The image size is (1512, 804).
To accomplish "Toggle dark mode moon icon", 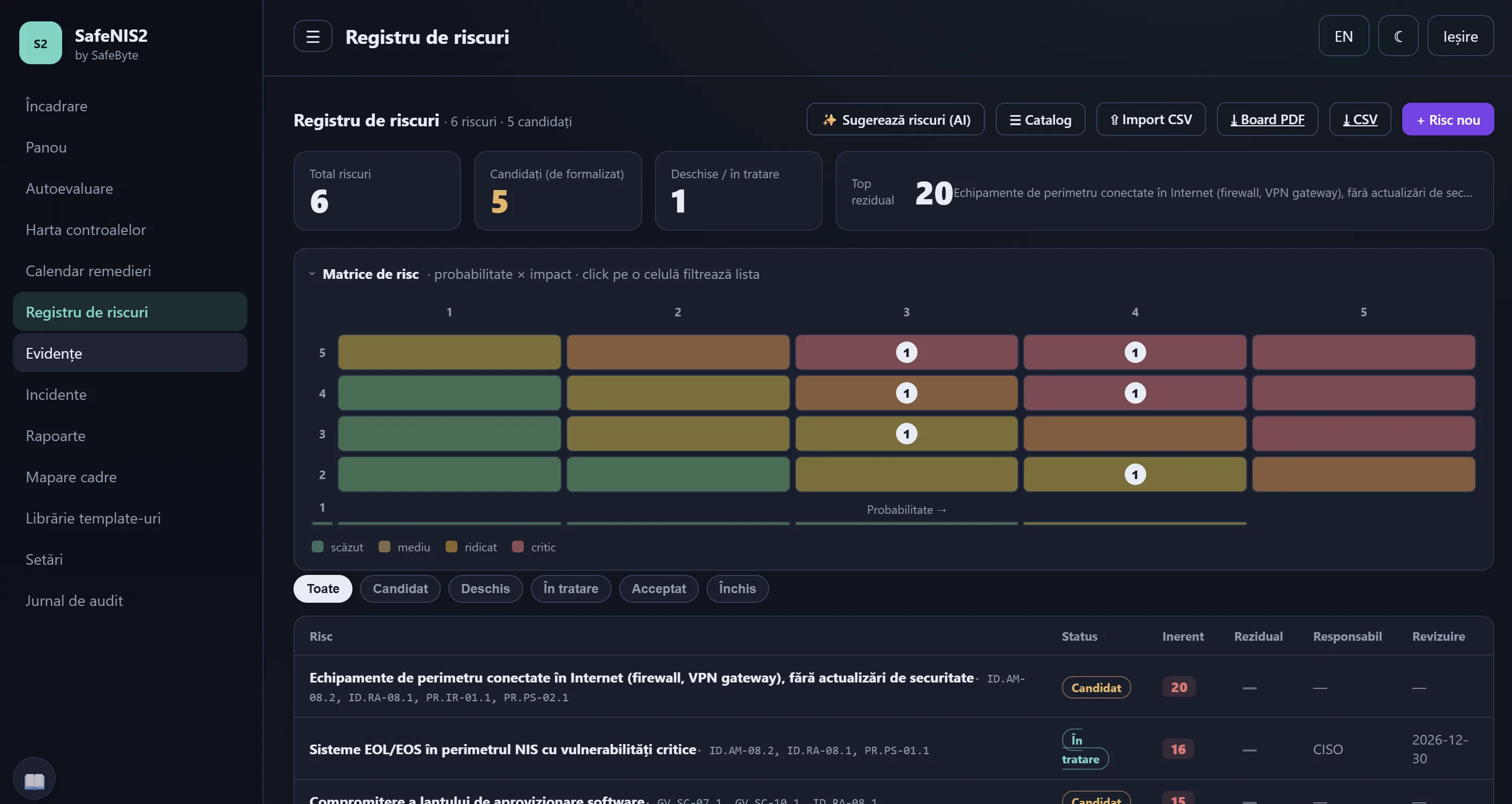I will point(1398,36).
